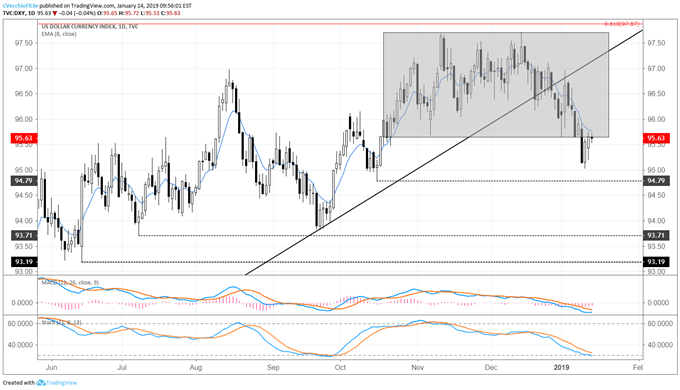Select the 94.79 level label on left axis
The image size is (680, 390).
click(x=24, y=180)
